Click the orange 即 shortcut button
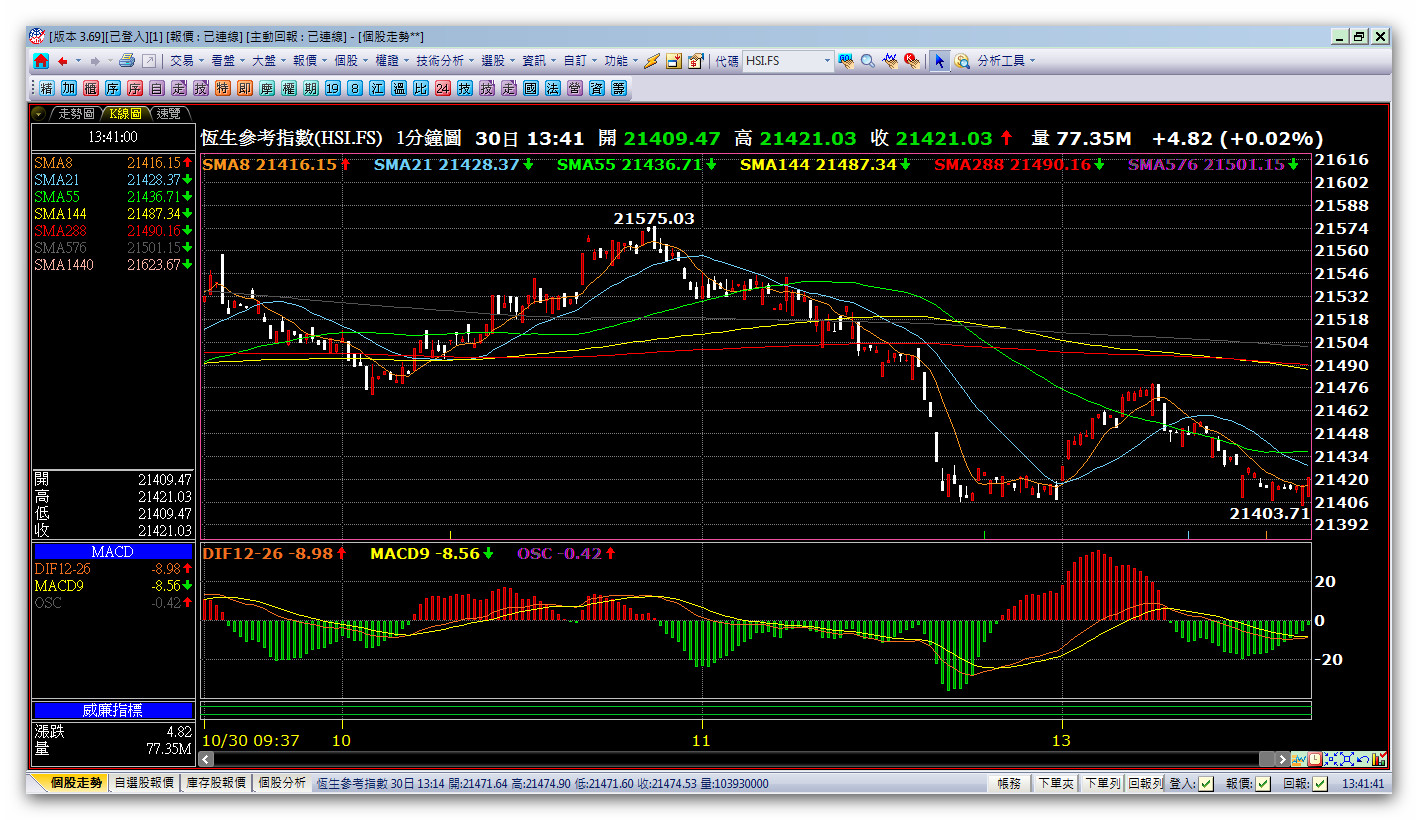 pos(244,88)
